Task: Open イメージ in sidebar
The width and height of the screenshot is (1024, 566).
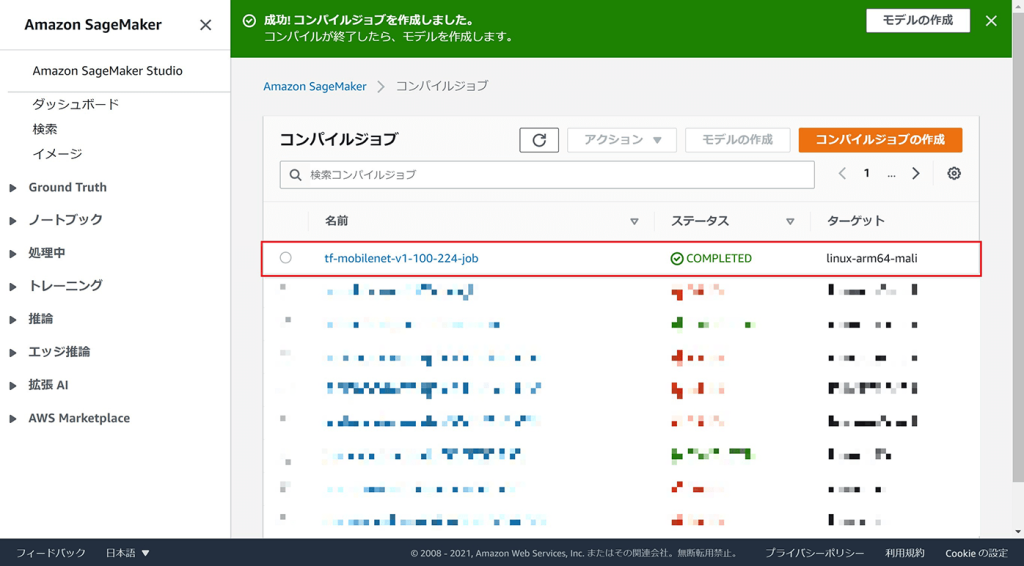Action: click(x=57, y=154)
